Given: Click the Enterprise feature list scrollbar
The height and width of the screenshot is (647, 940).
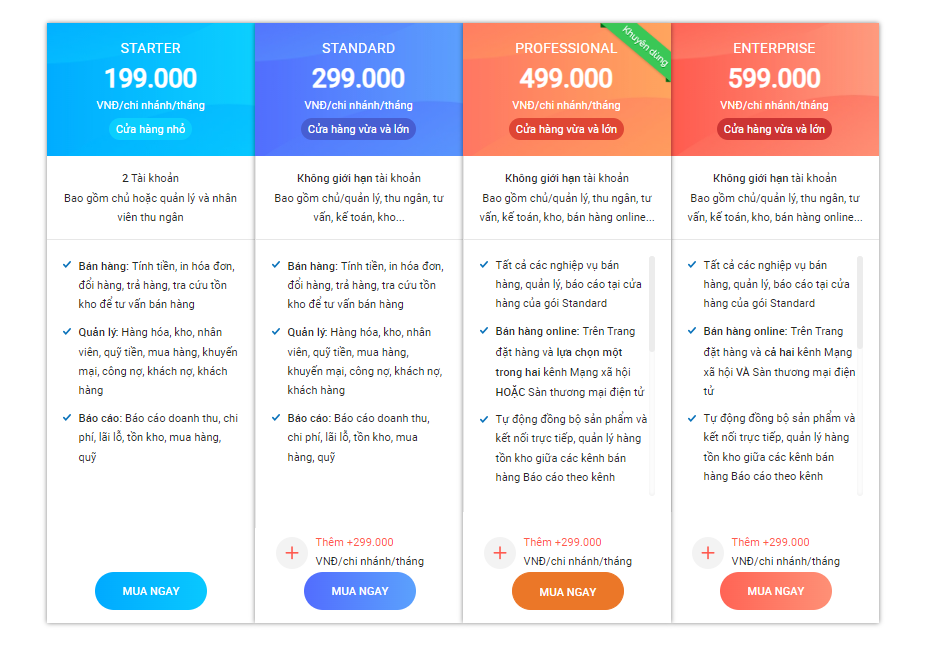Looking at the screenshot, I should pyautogui.click(x=860, y=303).
